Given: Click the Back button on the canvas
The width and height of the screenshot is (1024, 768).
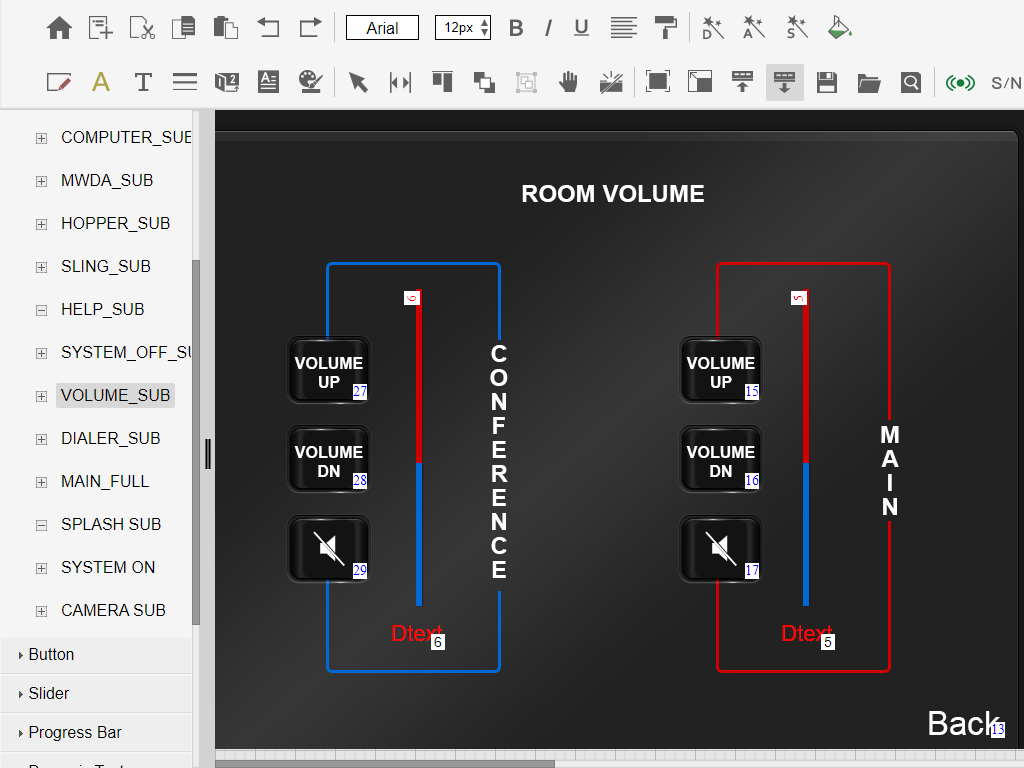Looking at the screenshot, I should 960,723.
